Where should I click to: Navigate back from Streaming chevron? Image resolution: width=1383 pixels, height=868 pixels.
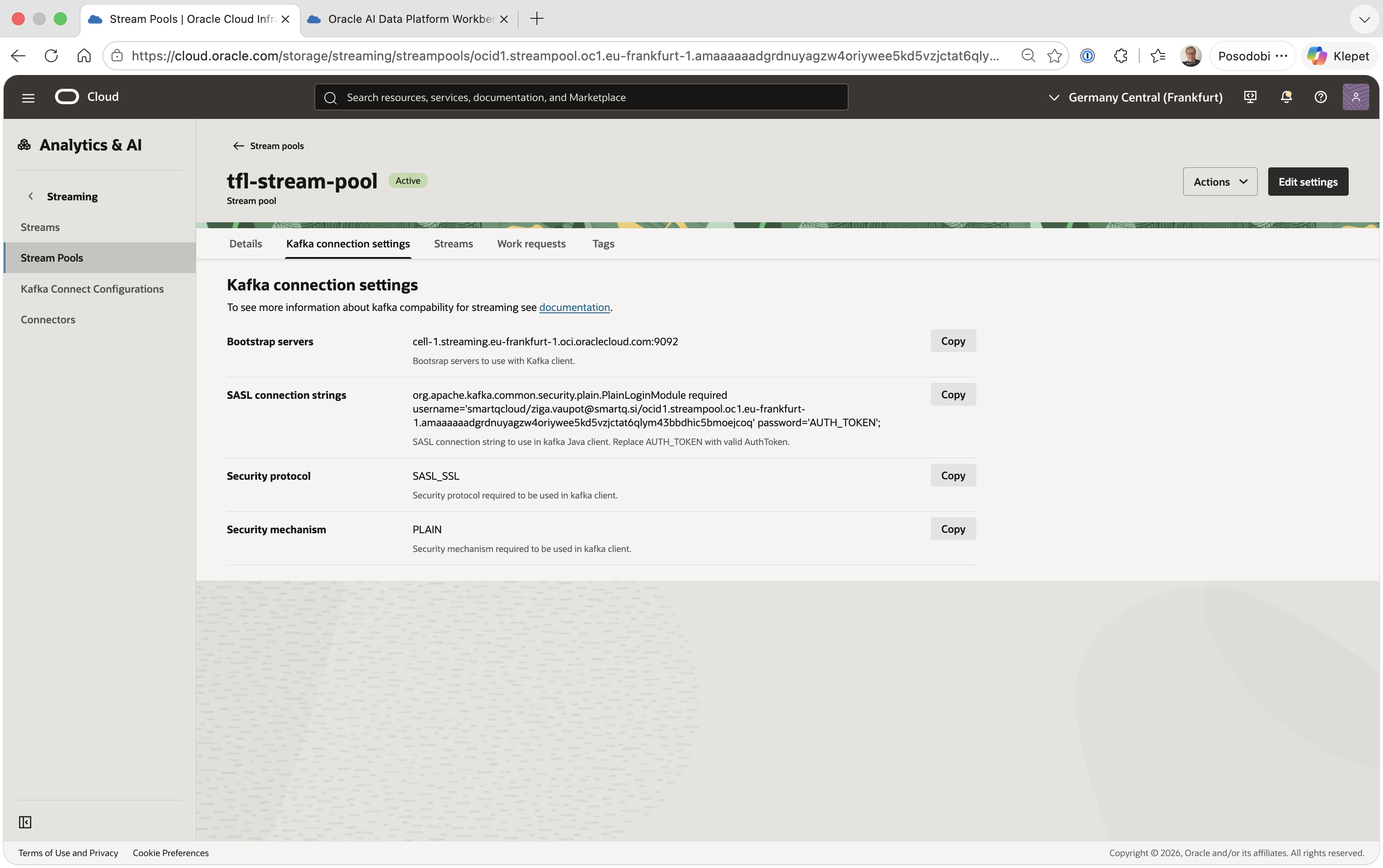[31, 196]
